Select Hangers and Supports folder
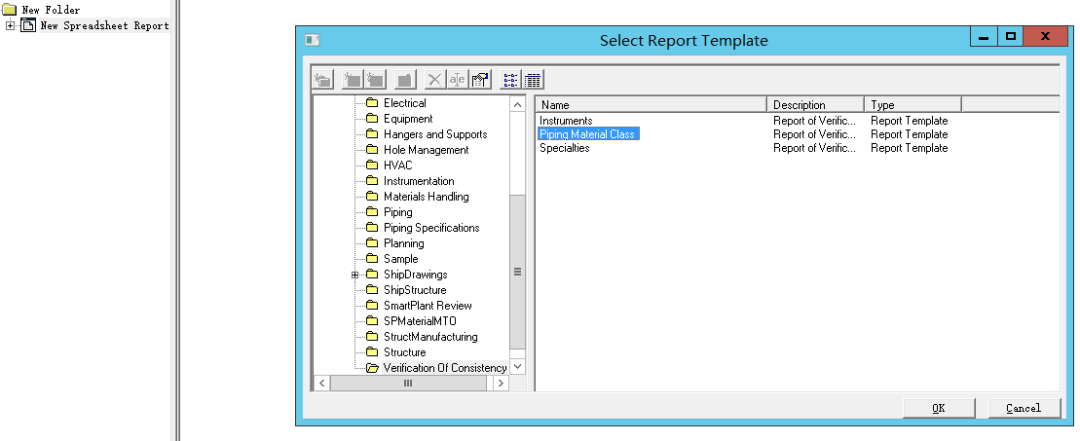This screenshot has width=1080, height=441. point(435,134)
